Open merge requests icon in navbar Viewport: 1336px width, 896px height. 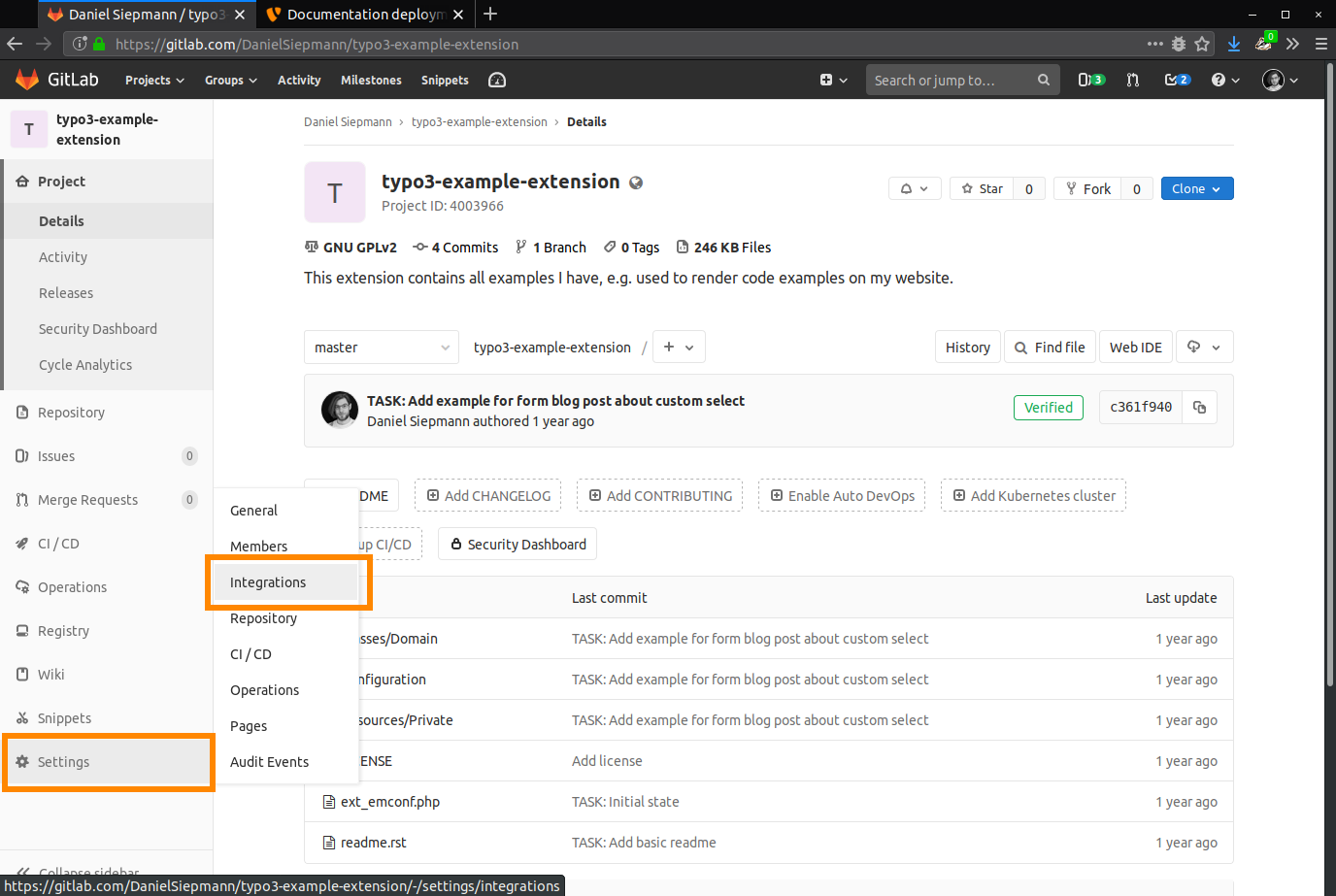click(x=1133, y=80)
